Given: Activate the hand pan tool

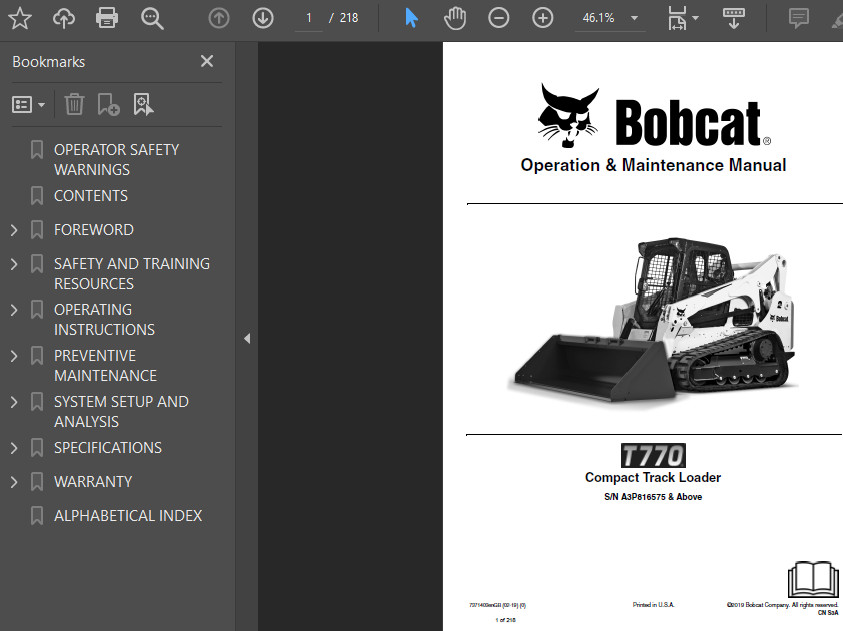Looking at the screenshot, I should coord(455,18).
